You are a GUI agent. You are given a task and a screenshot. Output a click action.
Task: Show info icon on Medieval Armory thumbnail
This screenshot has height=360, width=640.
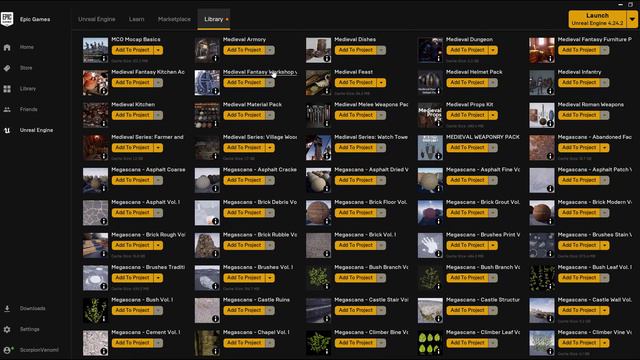[216, 58]
